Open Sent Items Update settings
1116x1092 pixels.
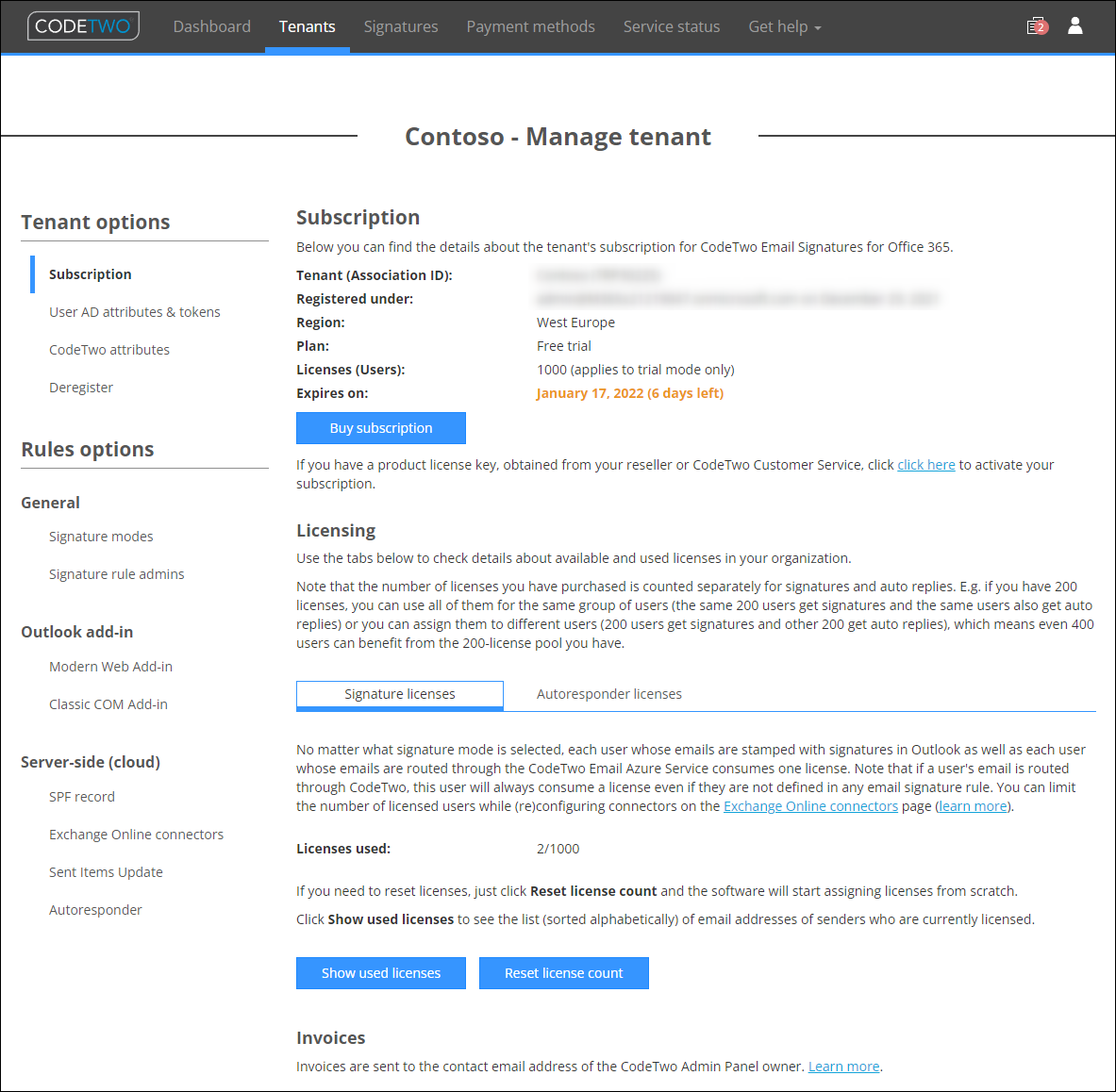click(106, 872)
